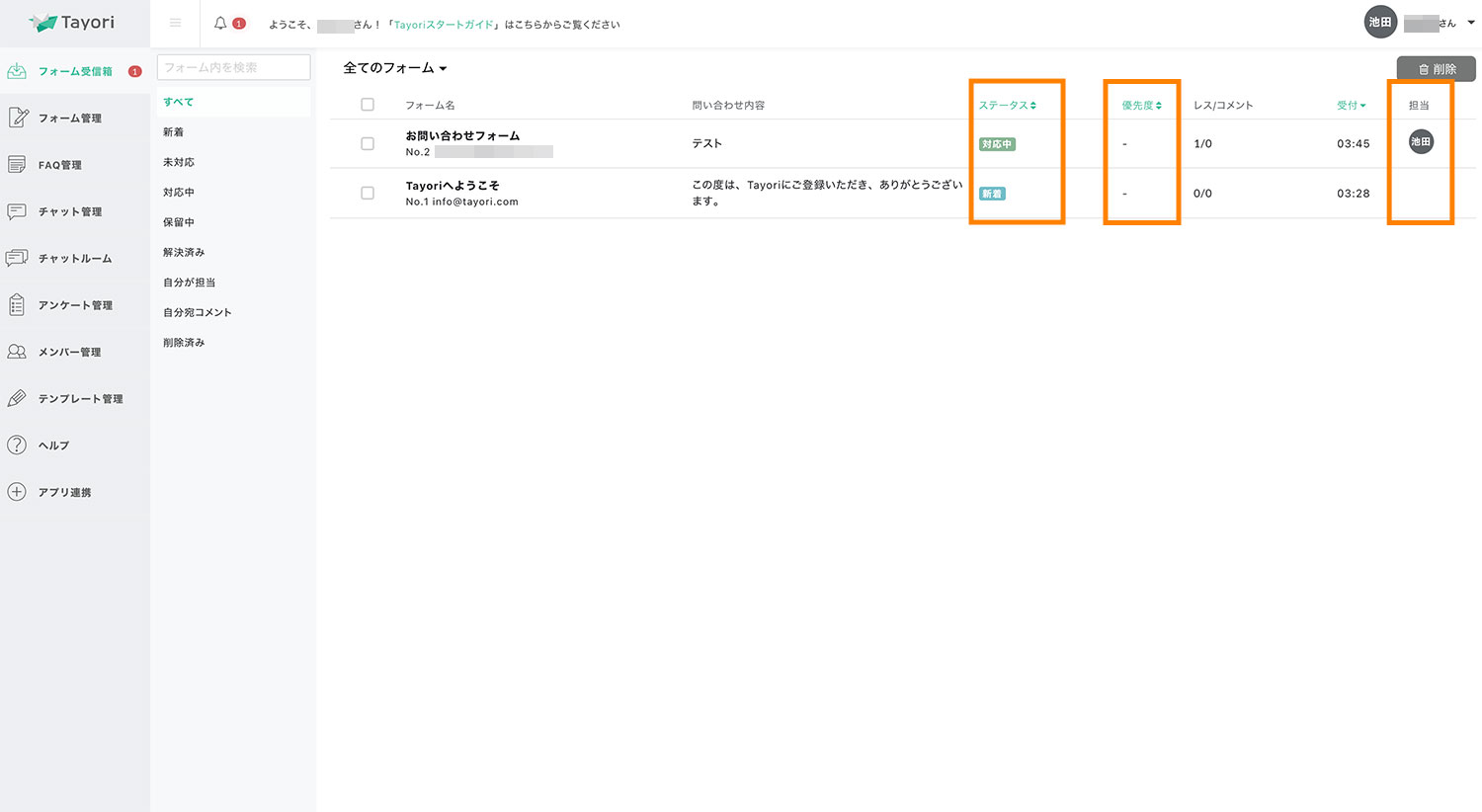Open FAQ管理 in main sidebar
1482x812 pixels.
point(75,165)
